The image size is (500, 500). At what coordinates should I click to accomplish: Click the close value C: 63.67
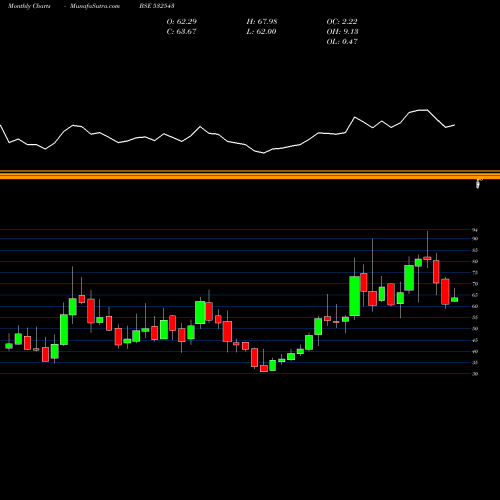coord(181,32)
